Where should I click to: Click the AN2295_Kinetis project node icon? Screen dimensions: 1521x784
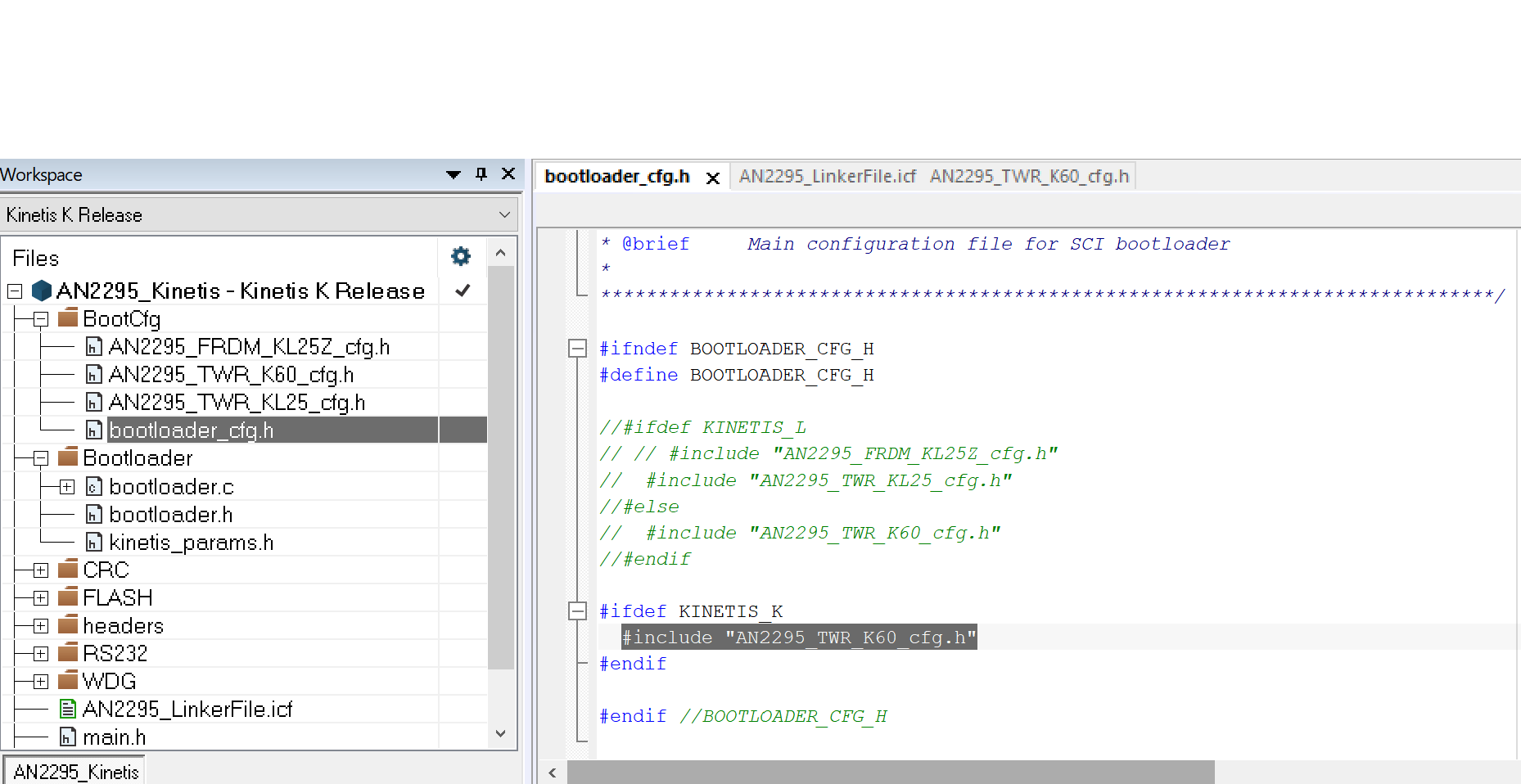(x=41, y=291)
